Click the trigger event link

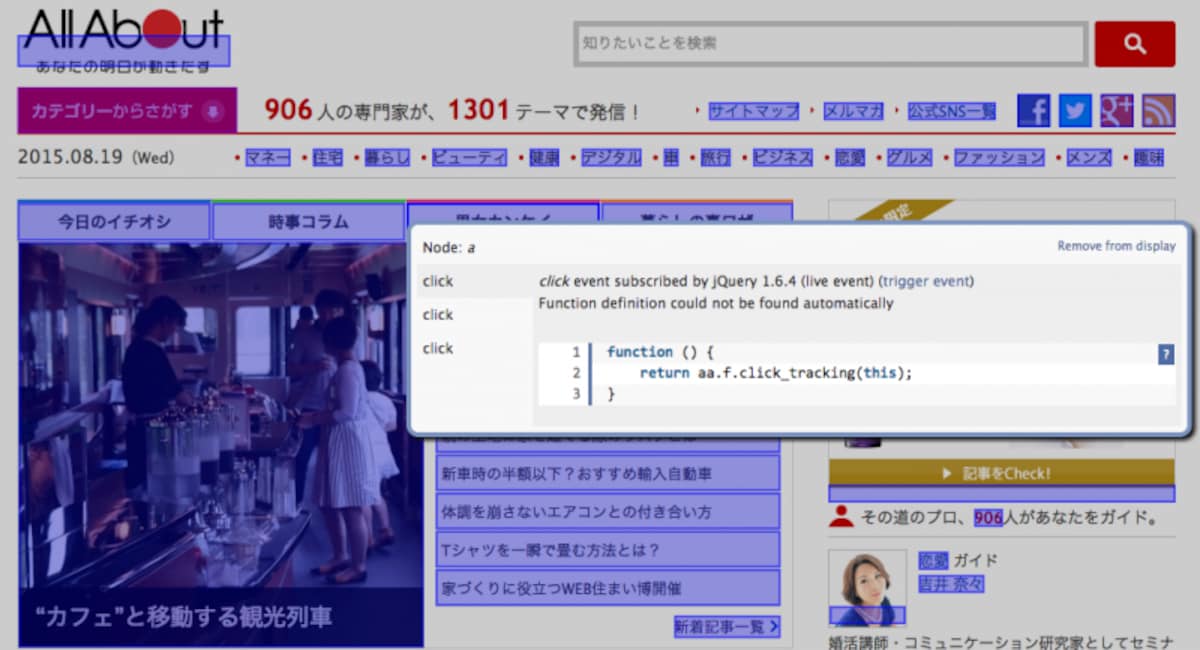(927, 281)
